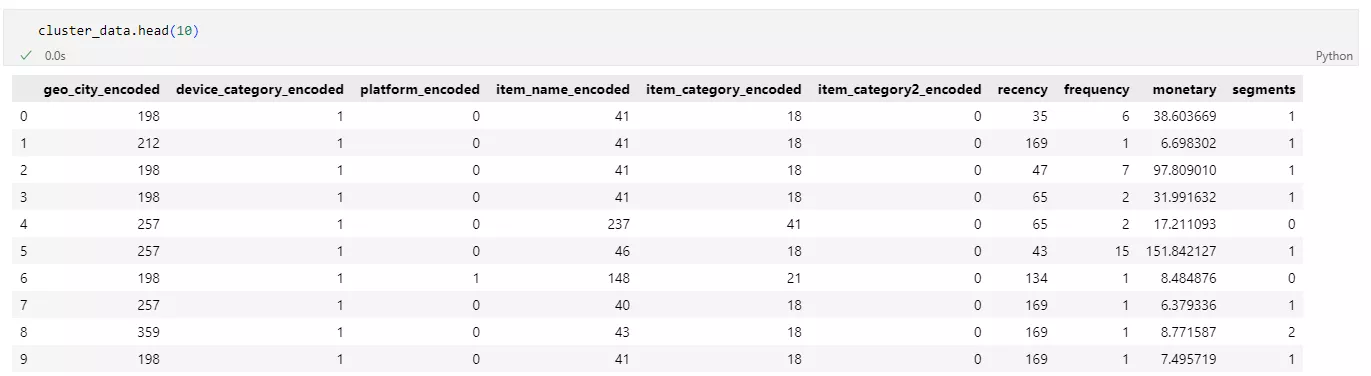Click the row index 9 label

pyautogui.click(x=24, y=359)
